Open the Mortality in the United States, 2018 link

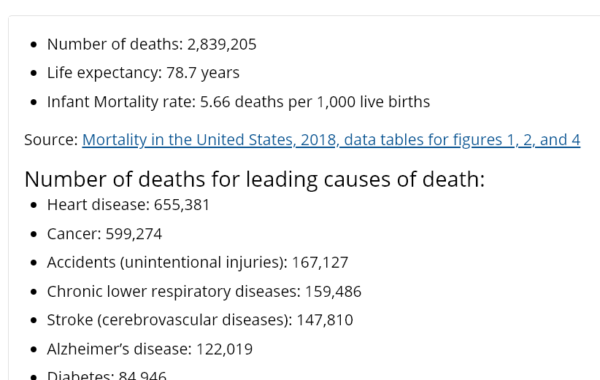pyautogui.click(x=331, y=140)
